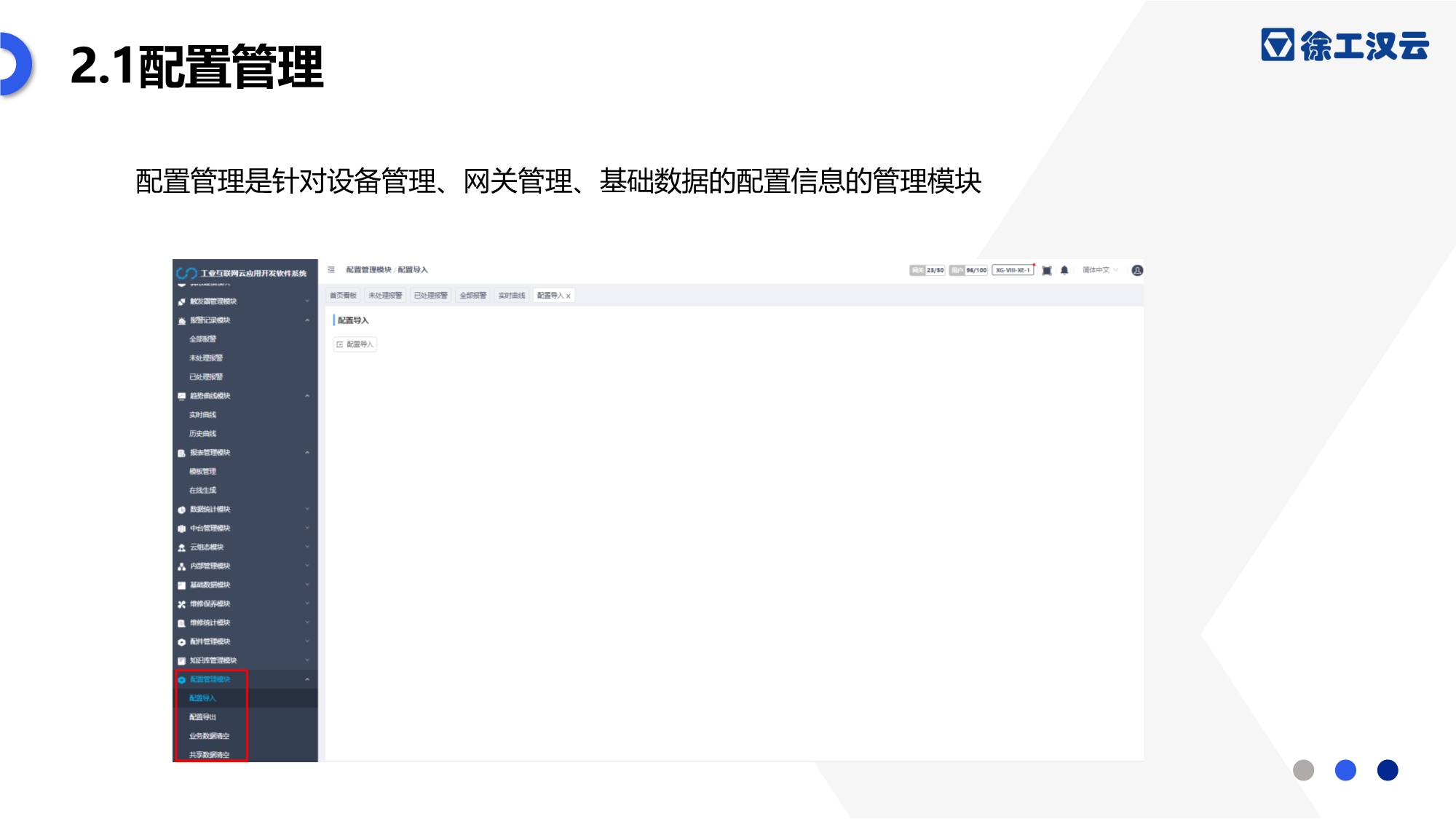The width and height of the screenshot is (1456, 819).
Task: Expand 触发器管理模块 with its chevron
Action: point(307,301)
